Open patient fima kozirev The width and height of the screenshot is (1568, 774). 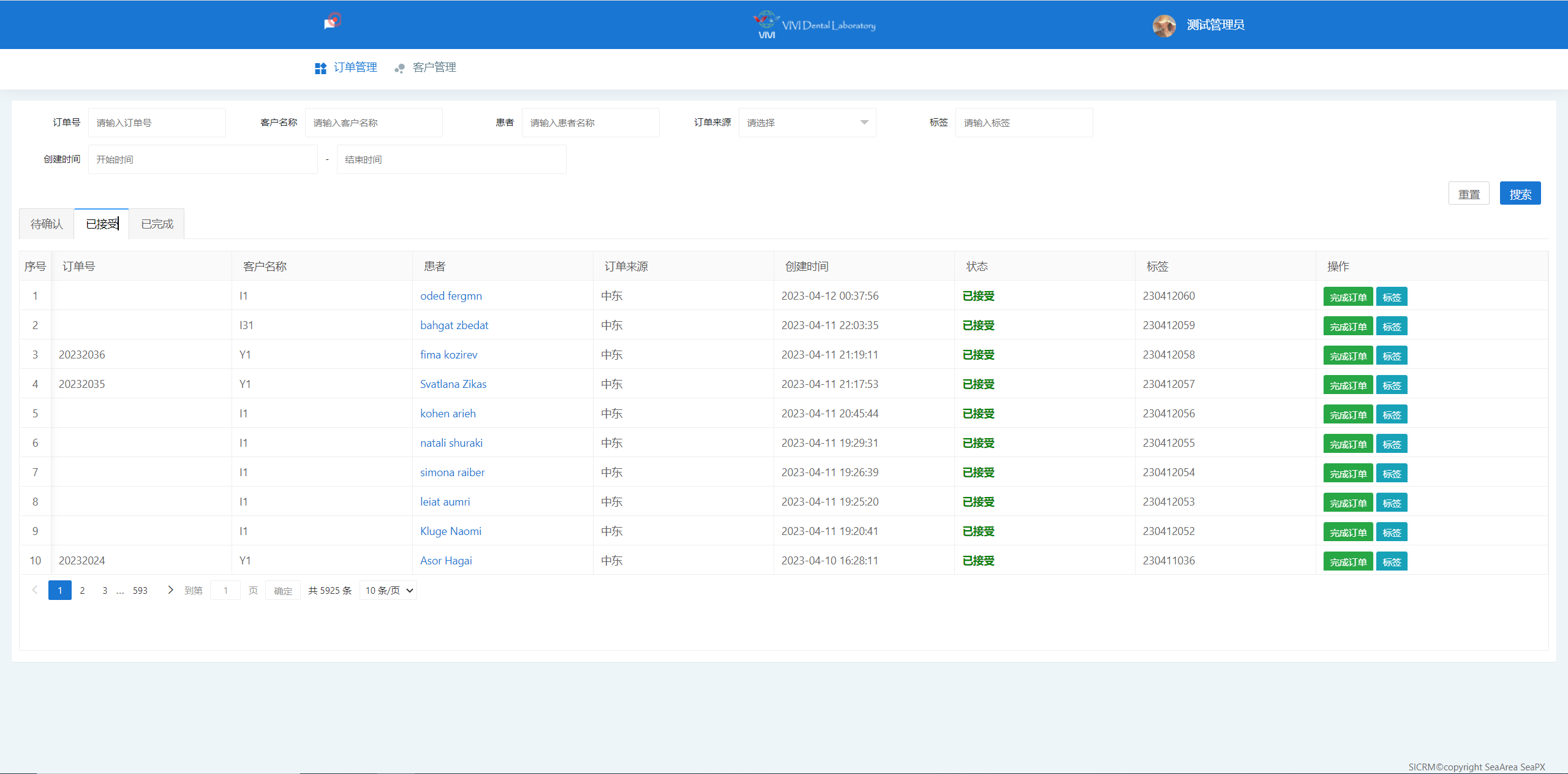coord(448,355)
